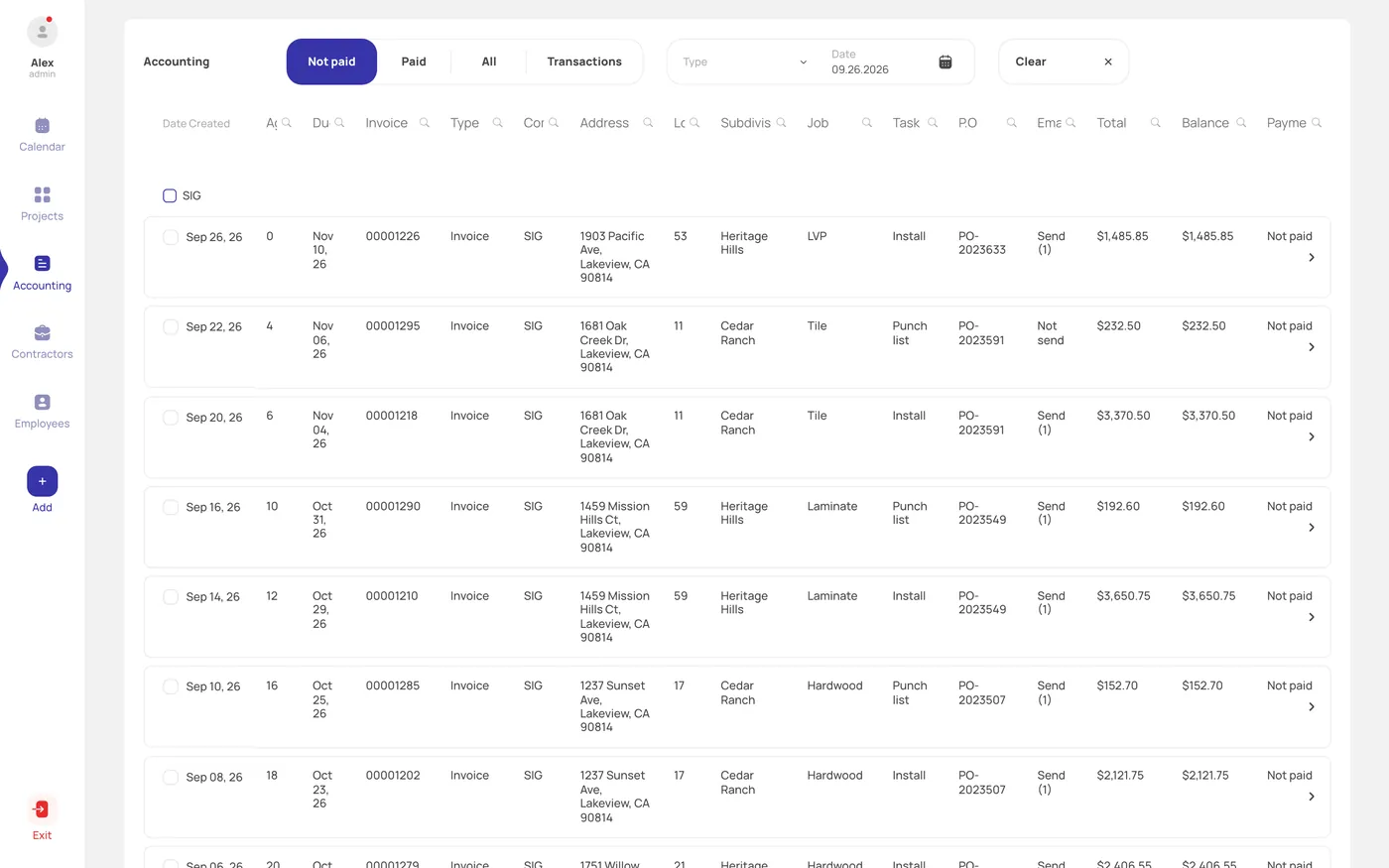The height and width of the screenshot is (868, 1389).
Task: Click the Date field showing 09.26.2026
Action: [892, 62]
